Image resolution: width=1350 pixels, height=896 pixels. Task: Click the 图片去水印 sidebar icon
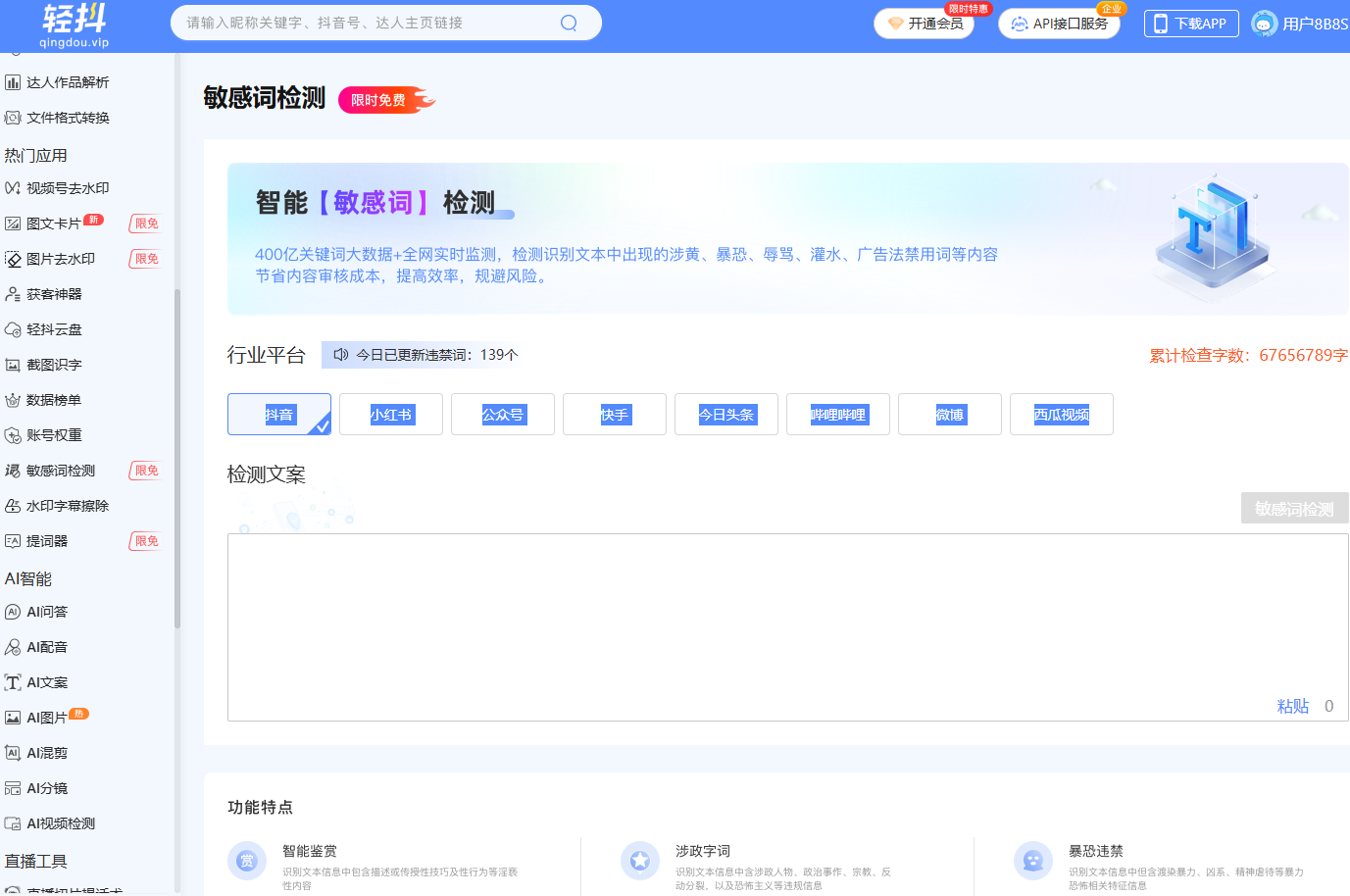13,259
